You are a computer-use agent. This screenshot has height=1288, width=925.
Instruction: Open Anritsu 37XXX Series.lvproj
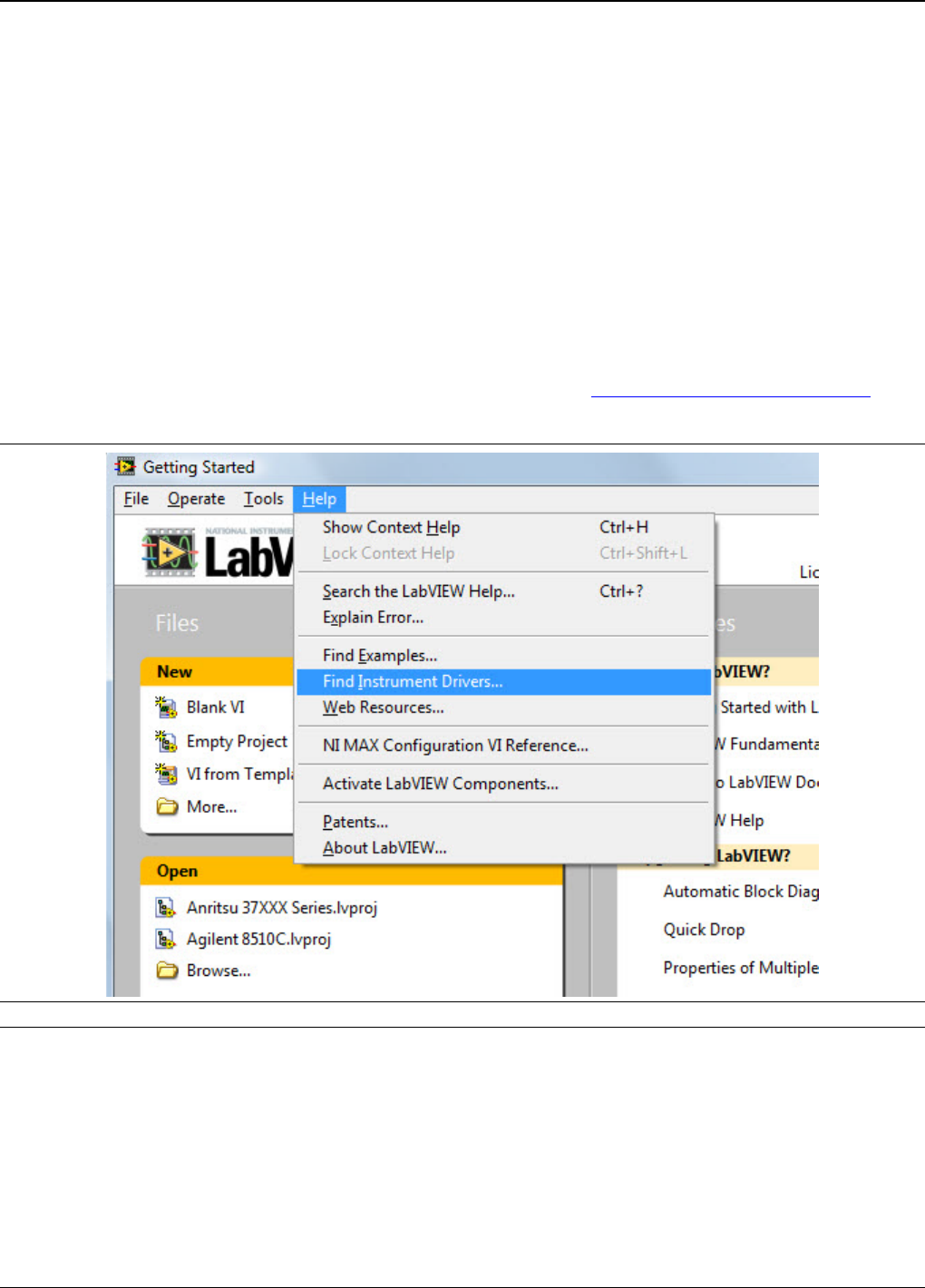(x=282, y=908)
